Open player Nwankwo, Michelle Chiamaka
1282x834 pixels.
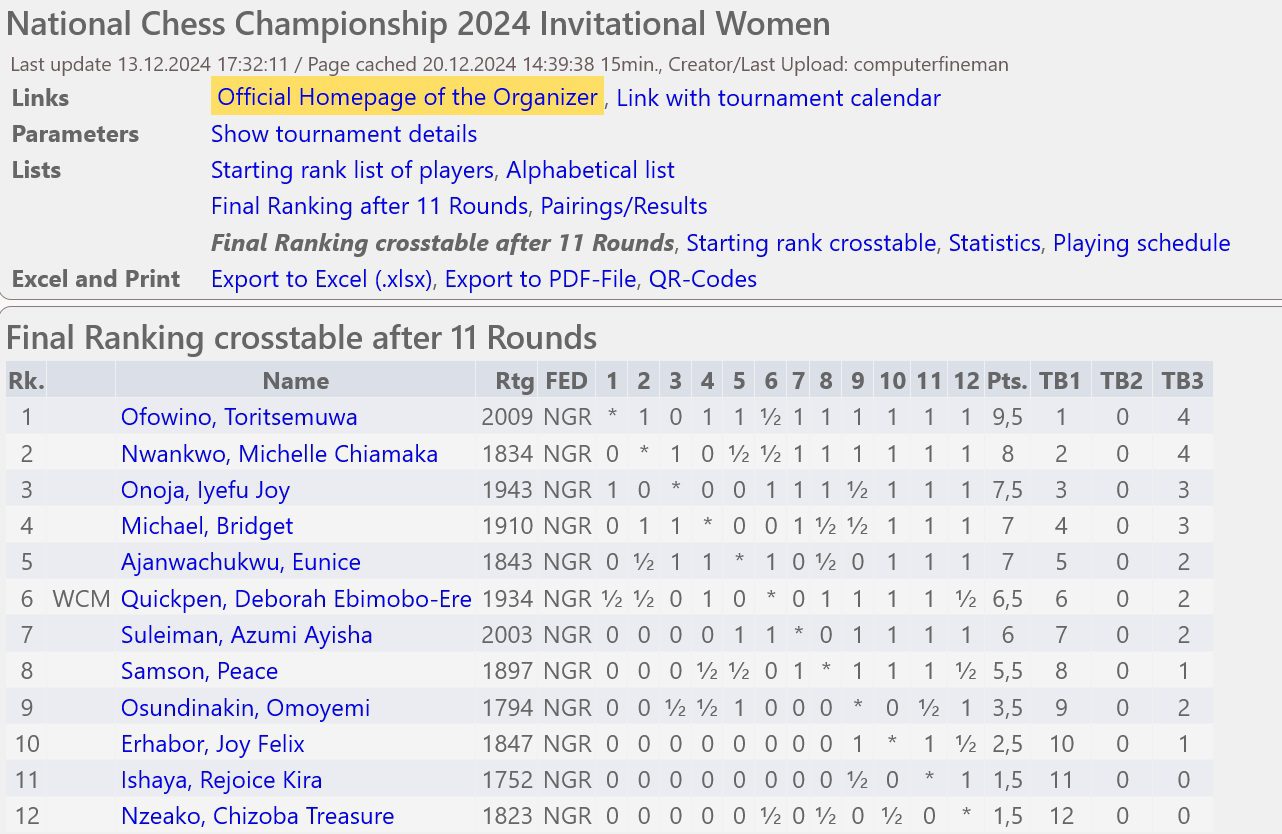279,454
